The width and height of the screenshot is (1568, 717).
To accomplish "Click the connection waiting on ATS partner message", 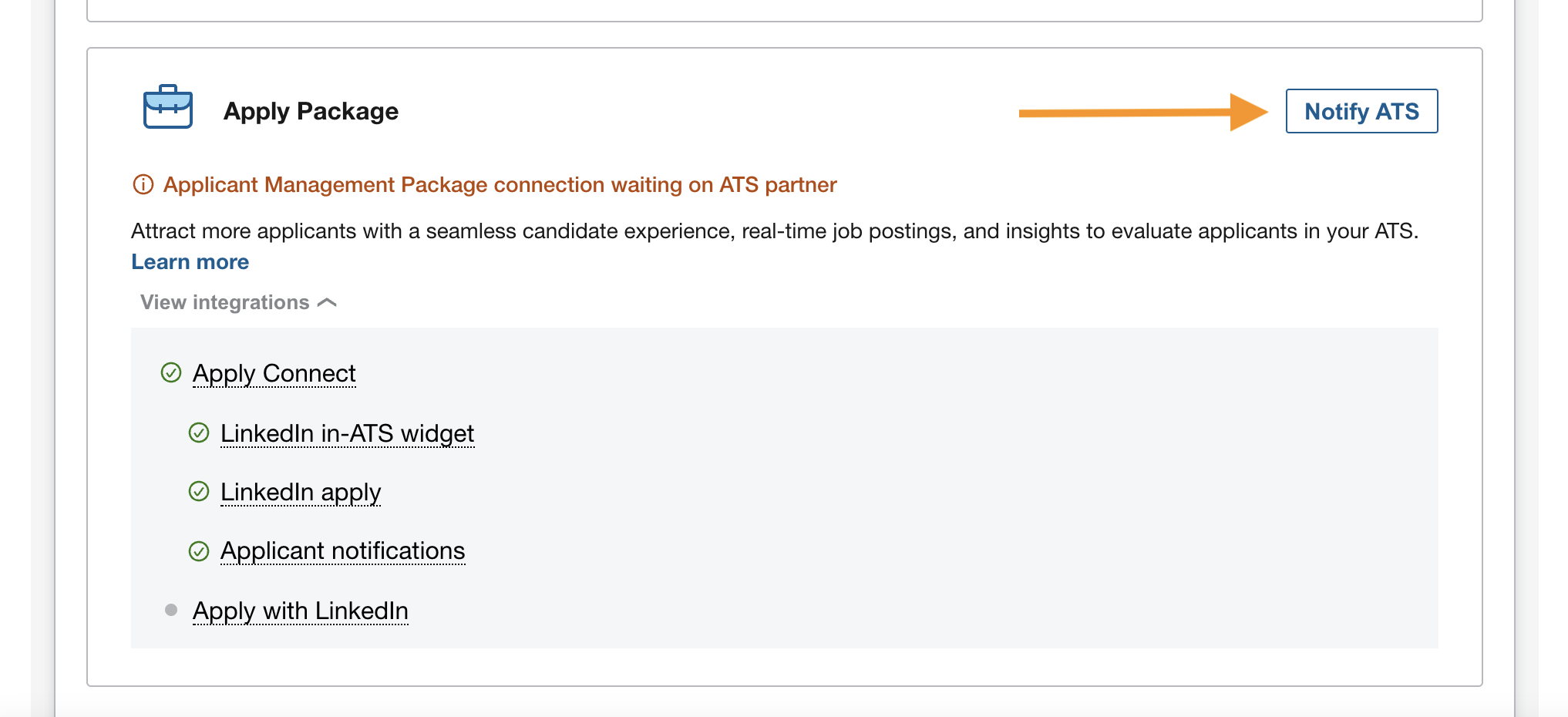I will tap(500, 185).
